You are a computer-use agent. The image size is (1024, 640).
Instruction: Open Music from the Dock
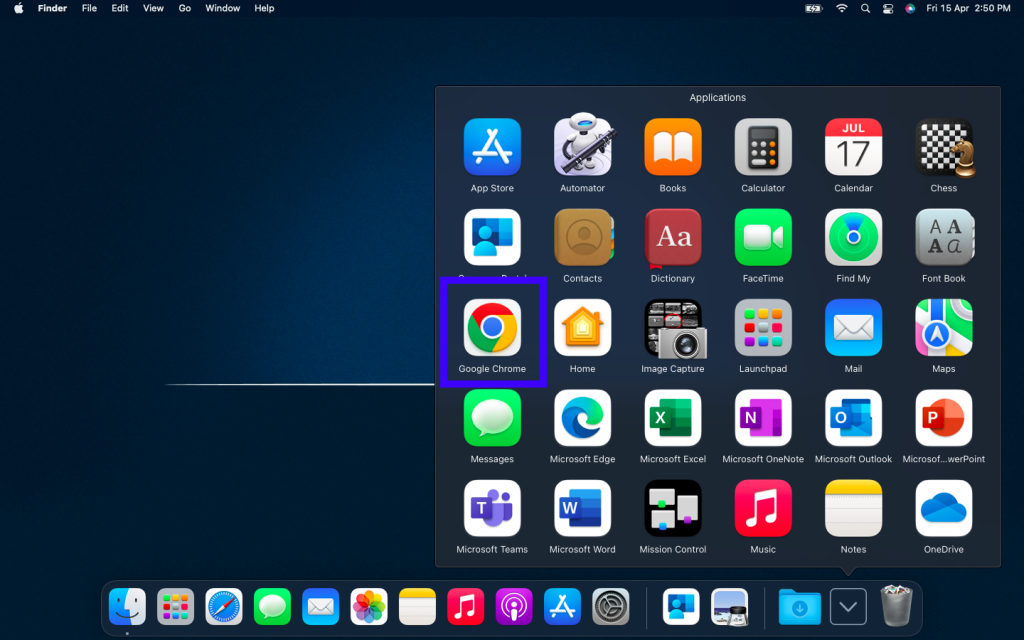point(466,606)
